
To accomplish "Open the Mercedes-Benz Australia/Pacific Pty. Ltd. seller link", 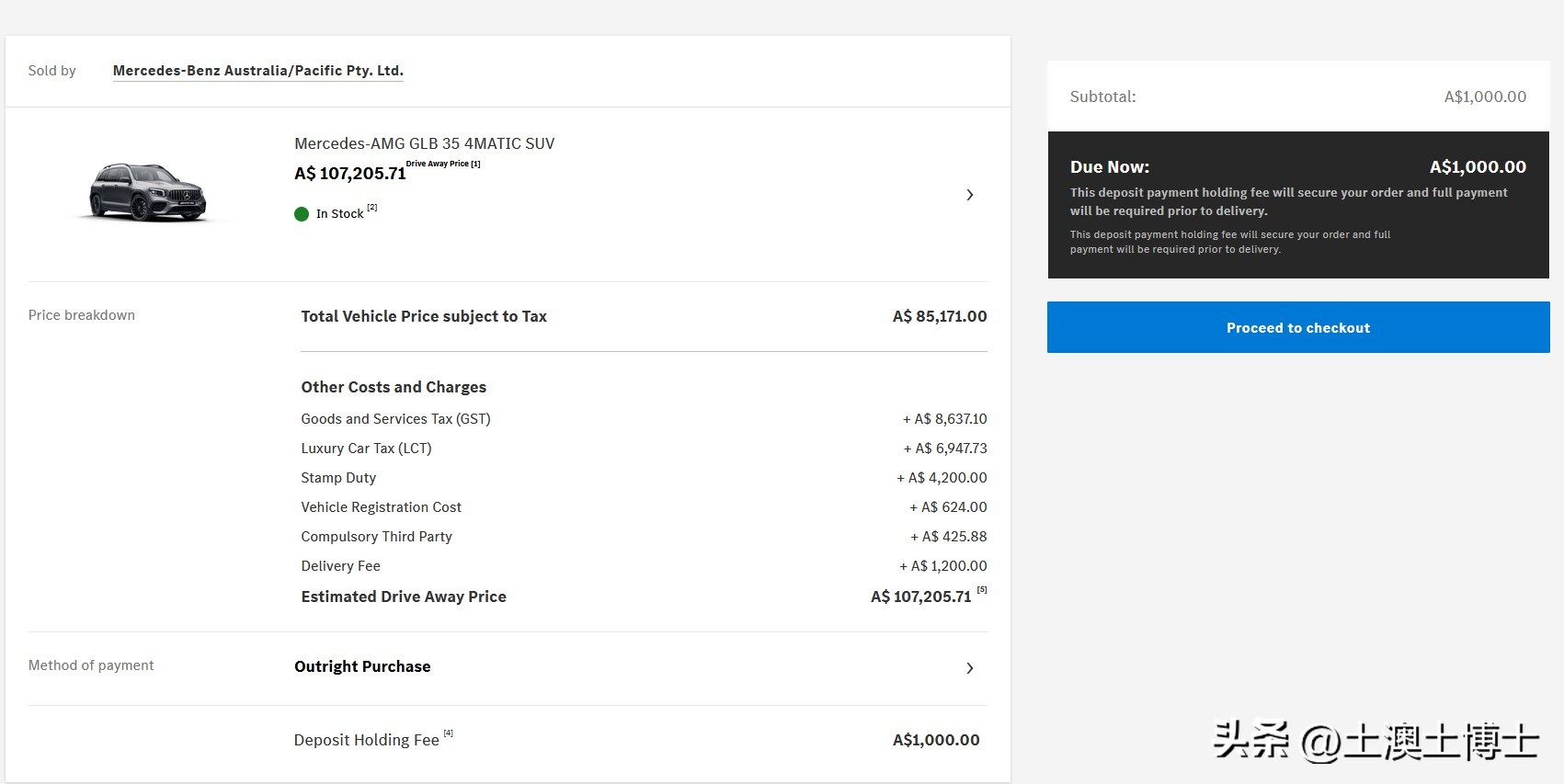I will [x=257, y=71].
